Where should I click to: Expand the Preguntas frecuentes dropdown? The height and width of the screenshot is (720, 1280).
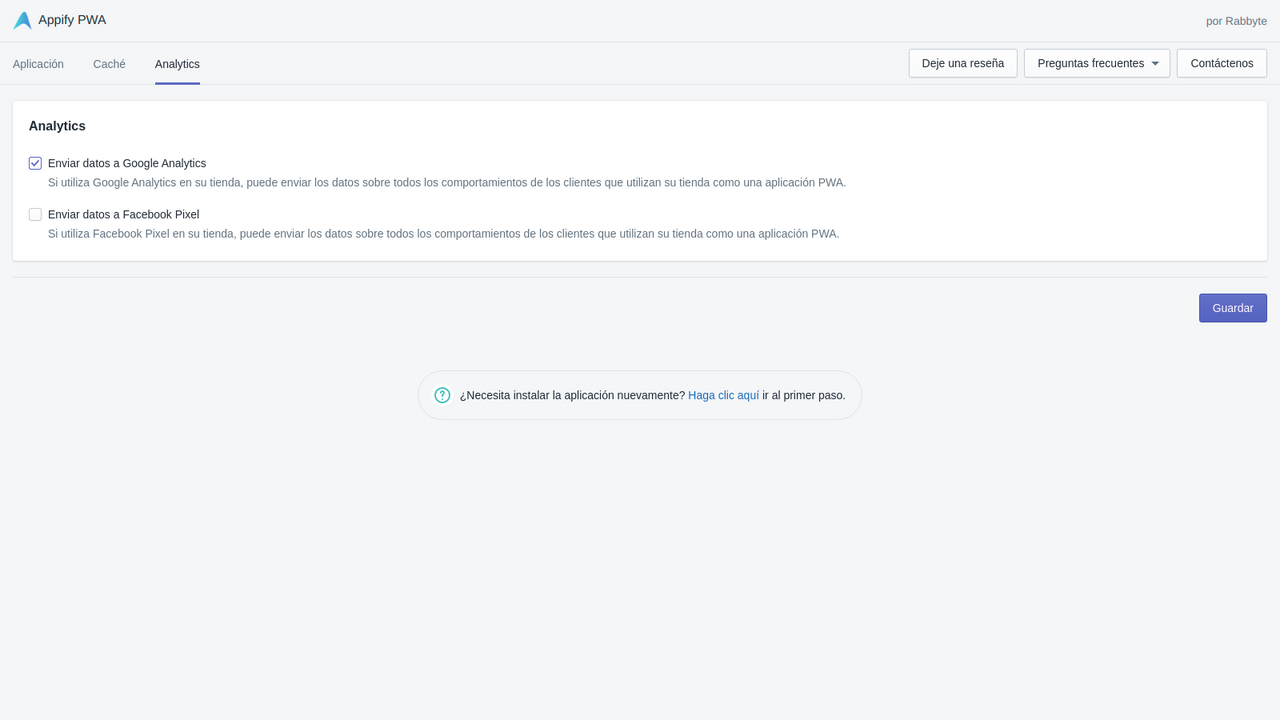point(1097,63)
